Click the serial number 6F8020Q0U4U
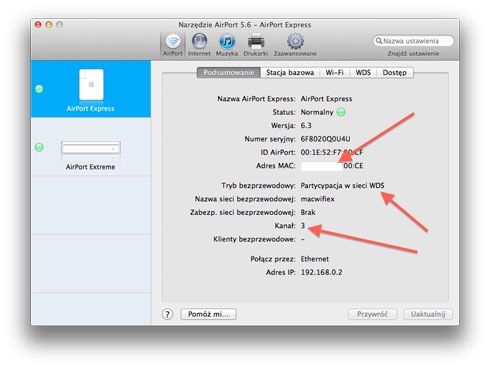The width and height of the screenshot is (490, 368). click(x=325, y=139)
